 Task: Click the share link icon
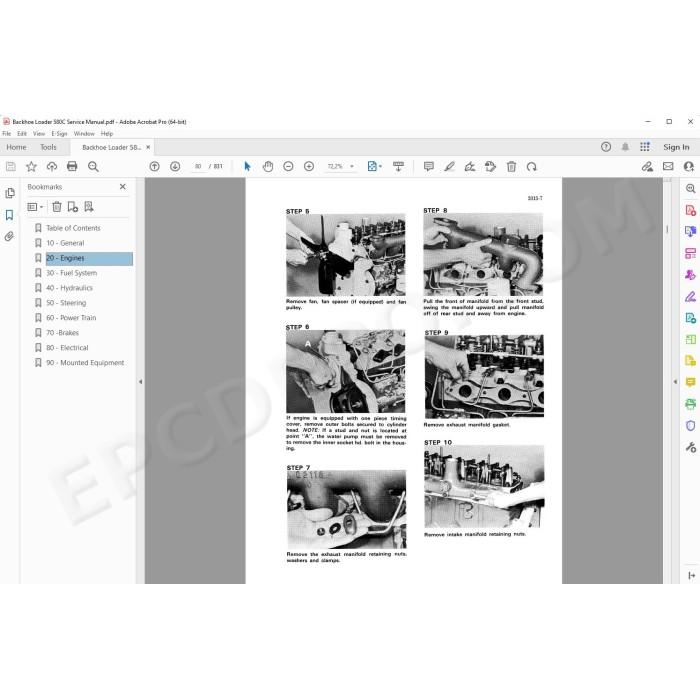point(647,167)
